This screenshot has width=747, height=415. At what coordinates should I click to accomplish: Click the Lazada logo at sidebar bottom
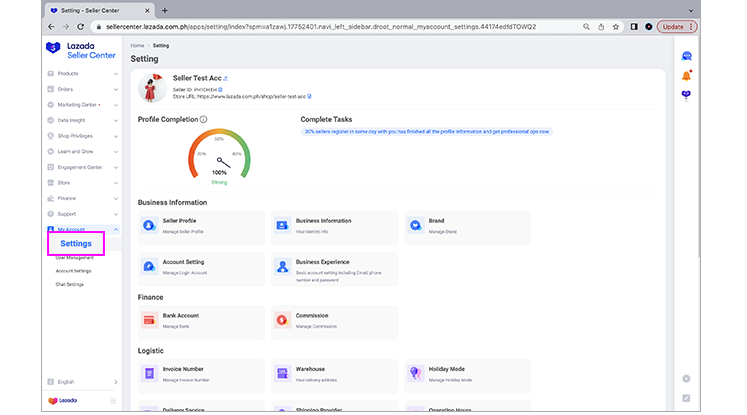pos(63,401)
